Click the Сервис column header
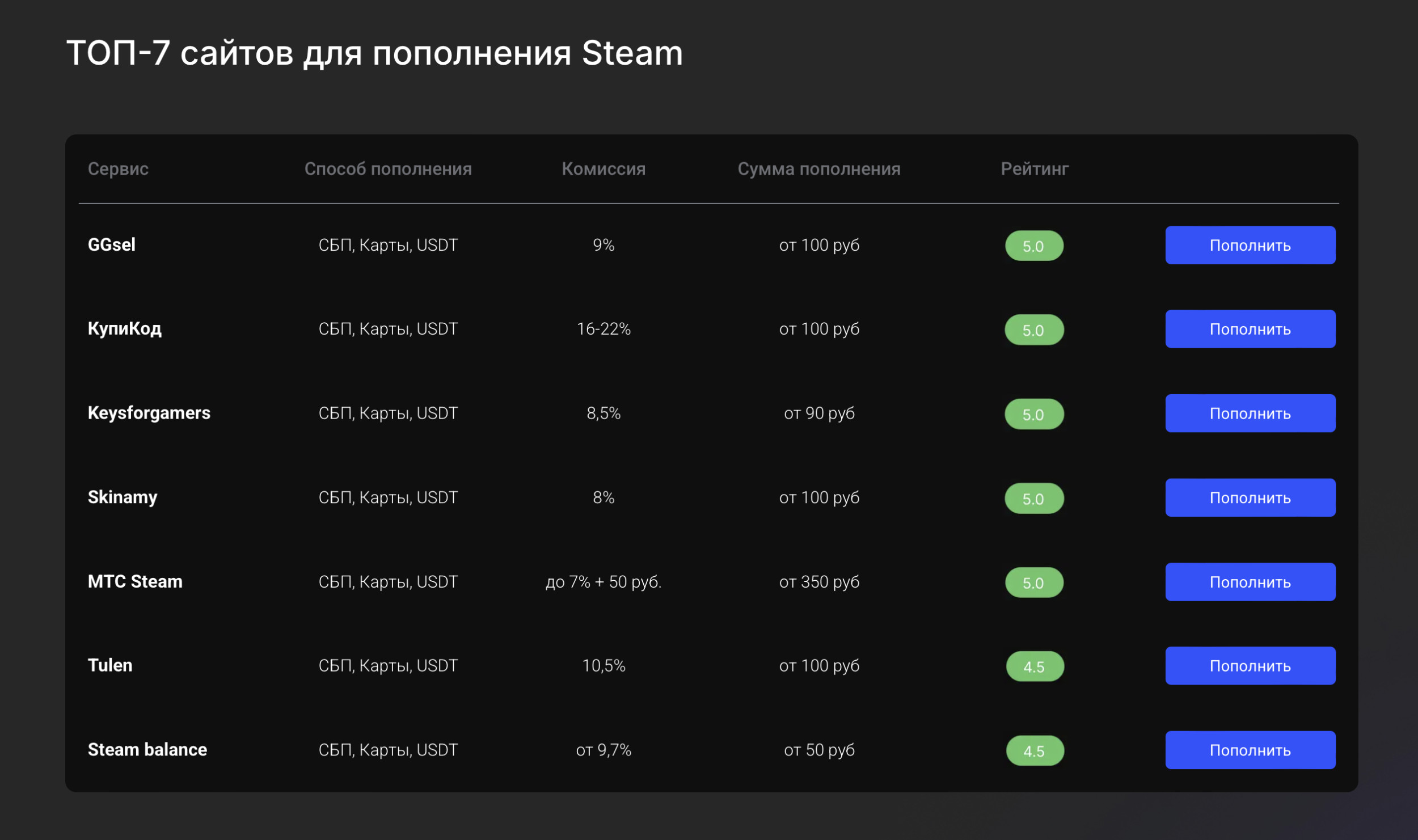1418x840 pixels. pos(118,168)
